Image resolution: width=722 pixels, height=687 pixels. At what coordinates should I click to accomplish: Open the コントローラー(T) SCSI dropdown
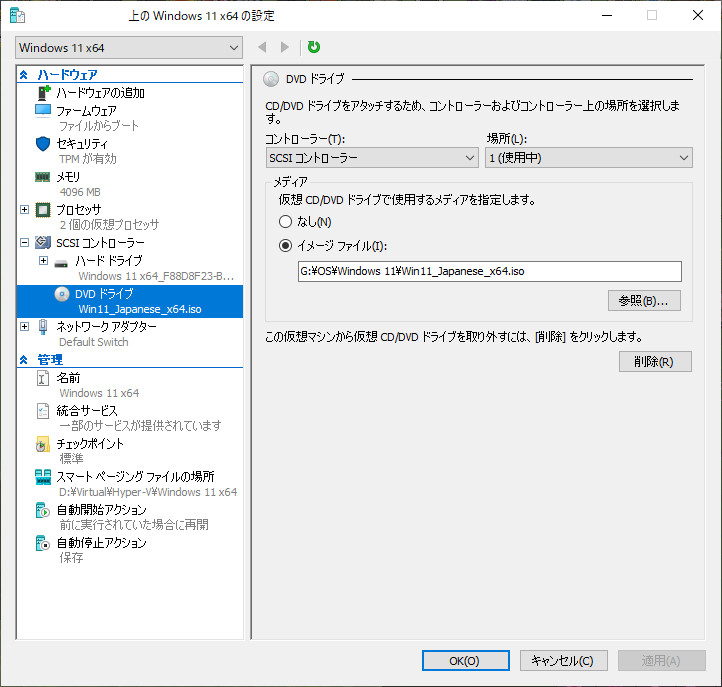point(372,158)
